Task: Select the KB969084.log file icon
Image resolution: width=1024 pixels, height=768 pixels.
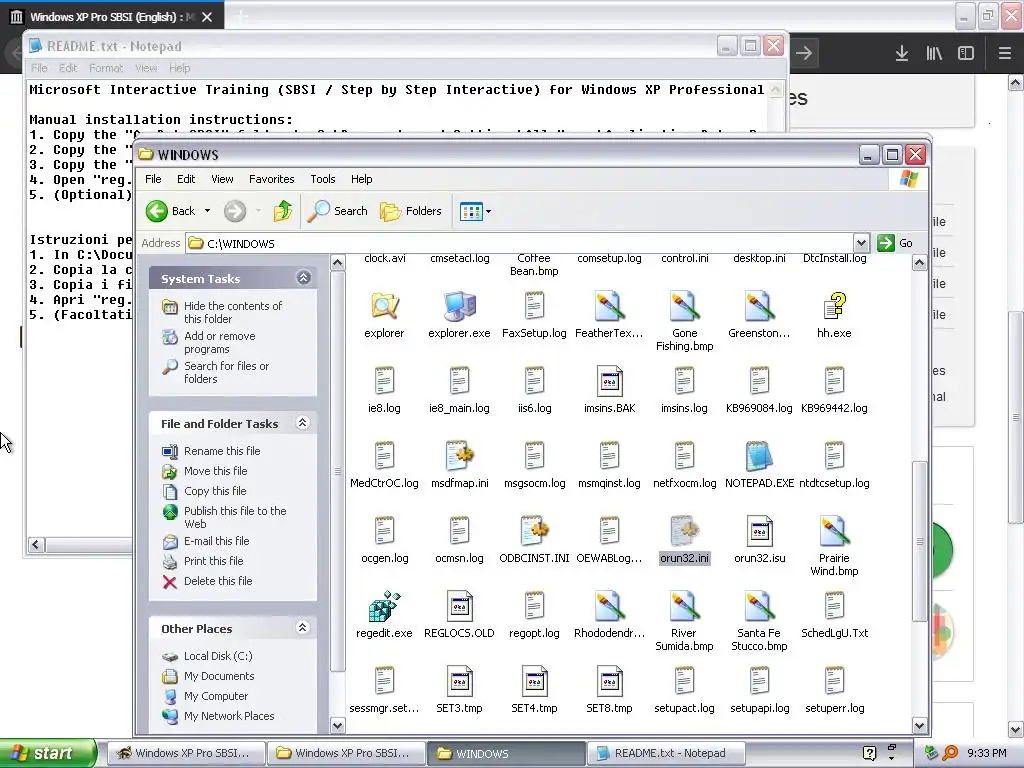Action: point(759,381)
